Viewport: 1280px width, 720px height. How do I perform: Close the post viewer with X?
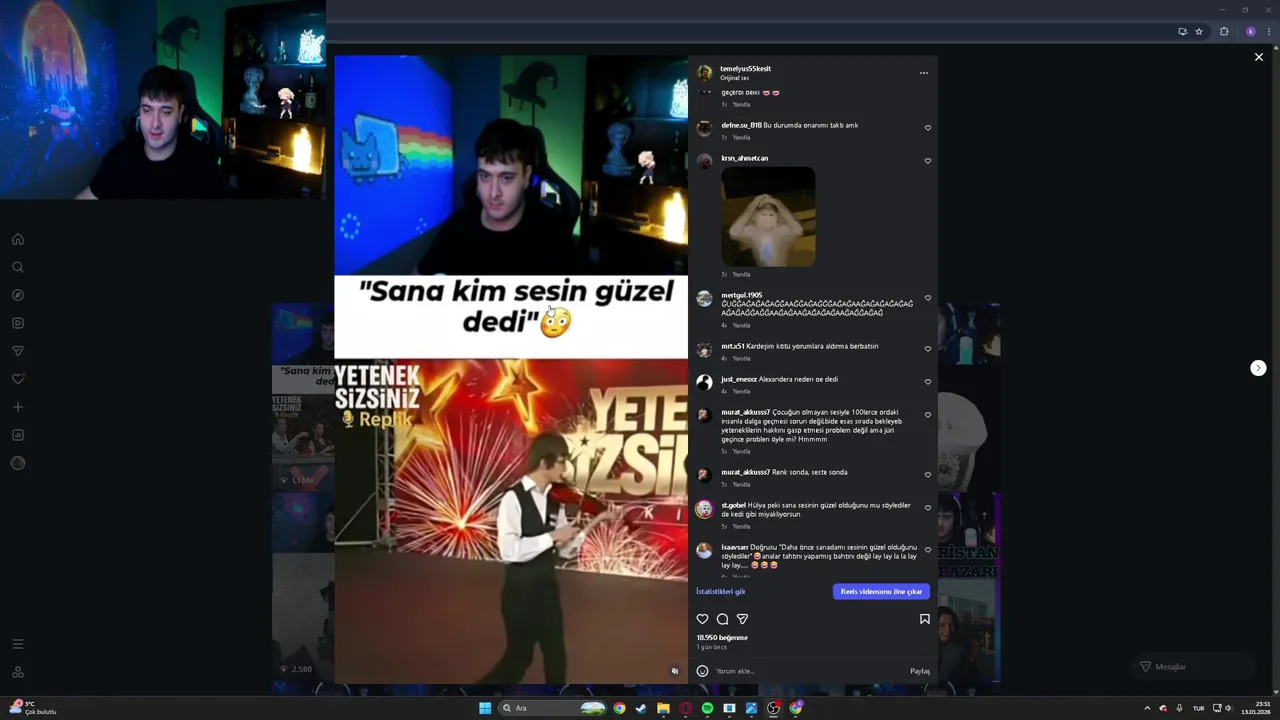coord(1259,57)
